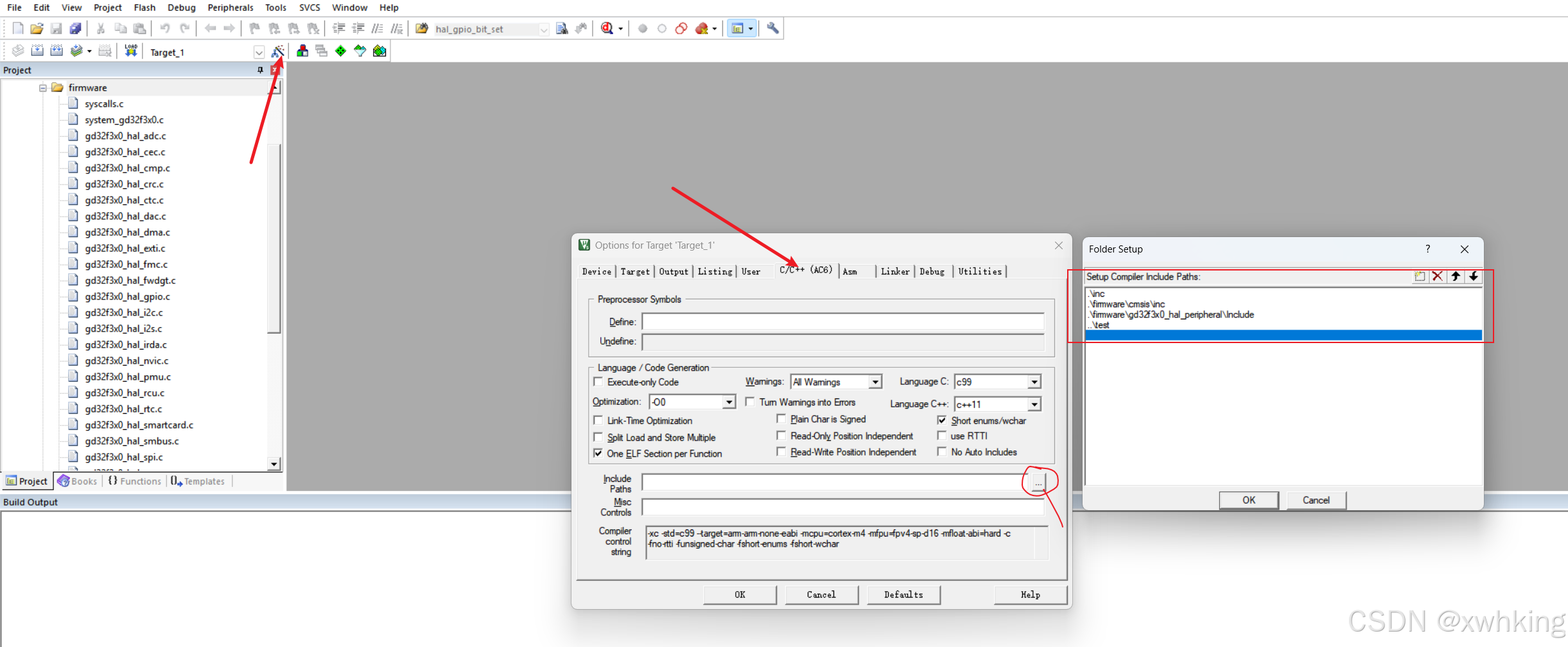Click the Insert Bookmark flag icon
Viewport: 1568px width, 647px height.
[x=255, y=28]
